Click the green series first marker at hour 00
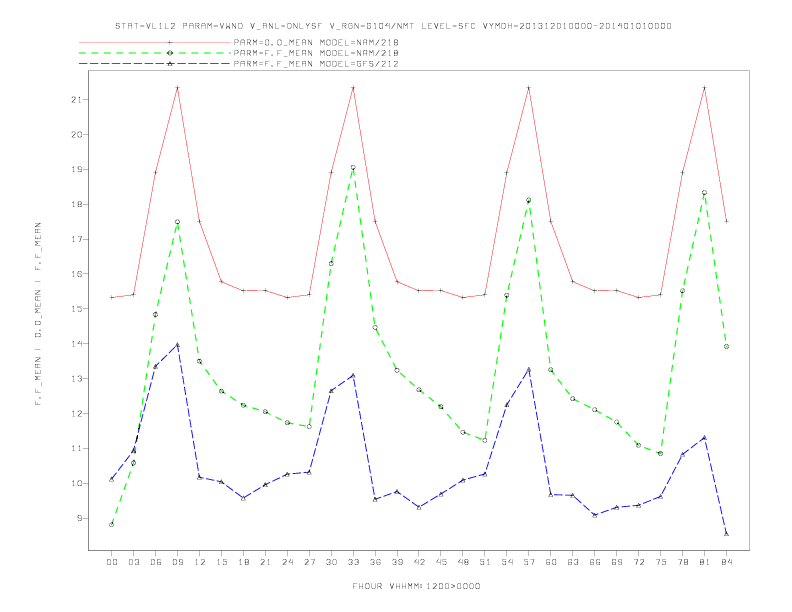This screenshot has height=612, width=792. pos(112,525)
